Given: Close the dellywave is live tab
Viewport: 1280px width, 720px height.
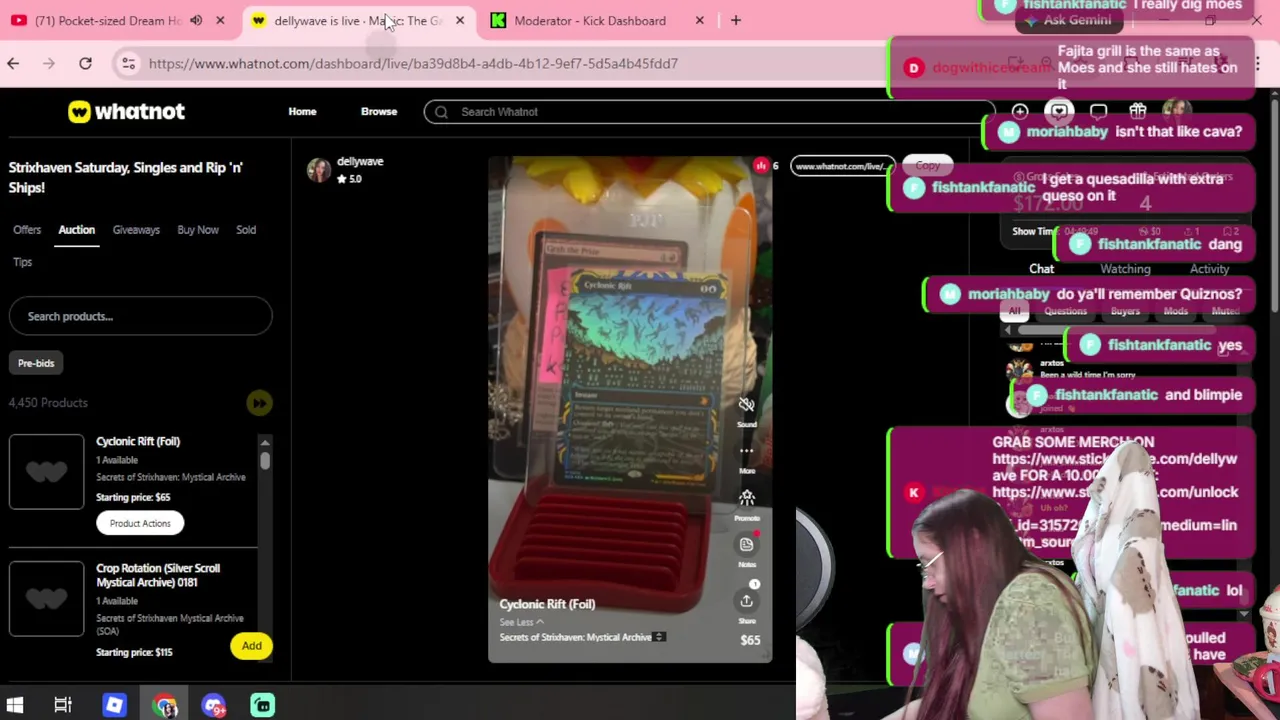Looking at the screenshot, I should 460,20.
